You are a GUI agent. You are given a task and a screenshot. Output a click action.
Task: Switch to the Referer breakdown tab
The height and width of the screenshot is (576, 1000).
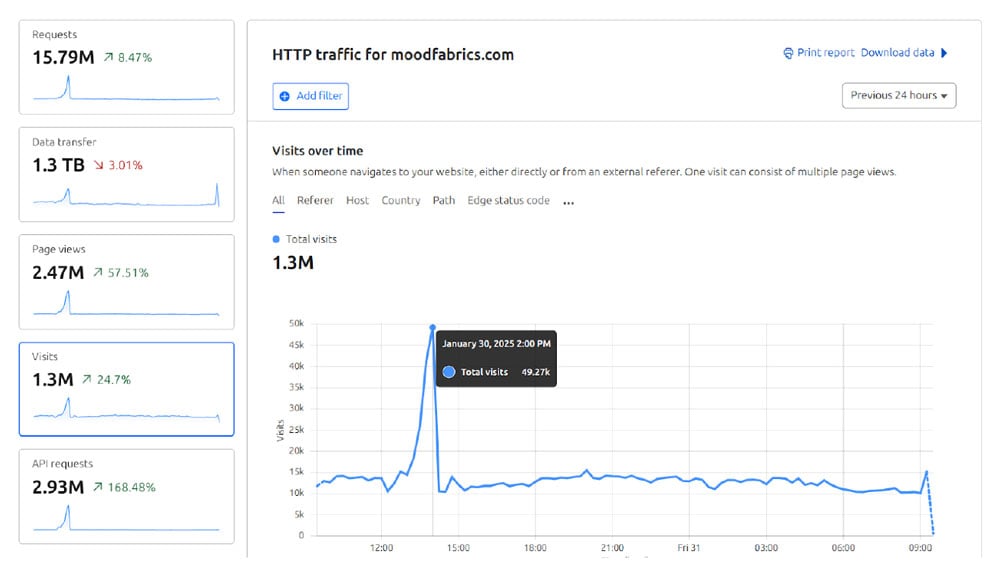(x=316, y=200)
